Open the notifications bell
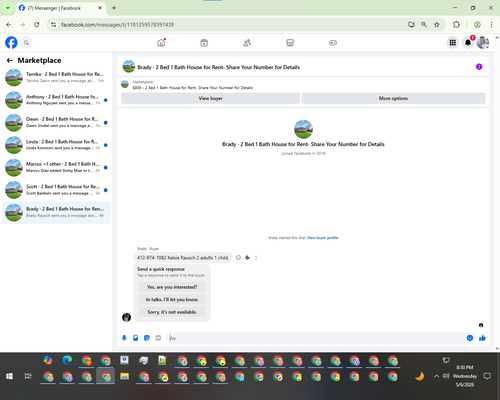The width and height of the screenshot is (500, 400). [x=468, y=43]
